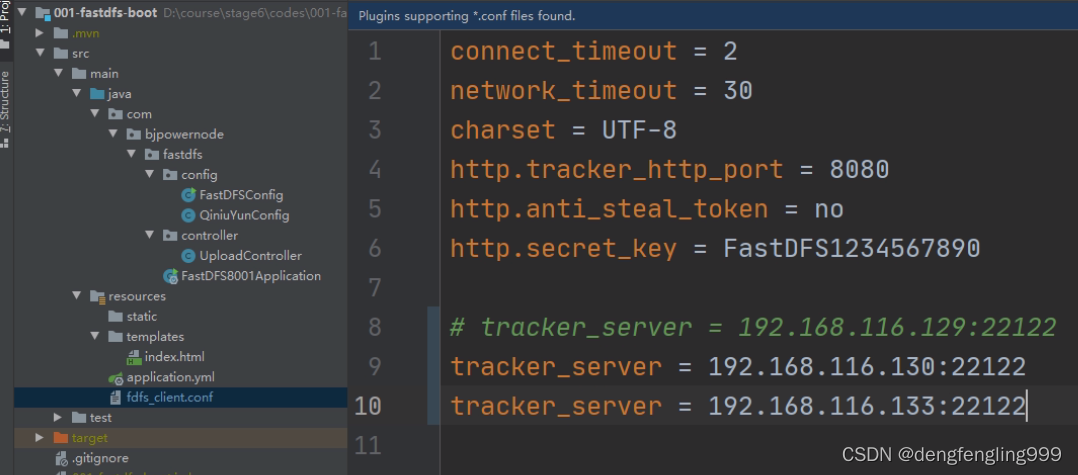Click the UTF-8 charset value
1078x475 pixels.
[x=639, y=131]
